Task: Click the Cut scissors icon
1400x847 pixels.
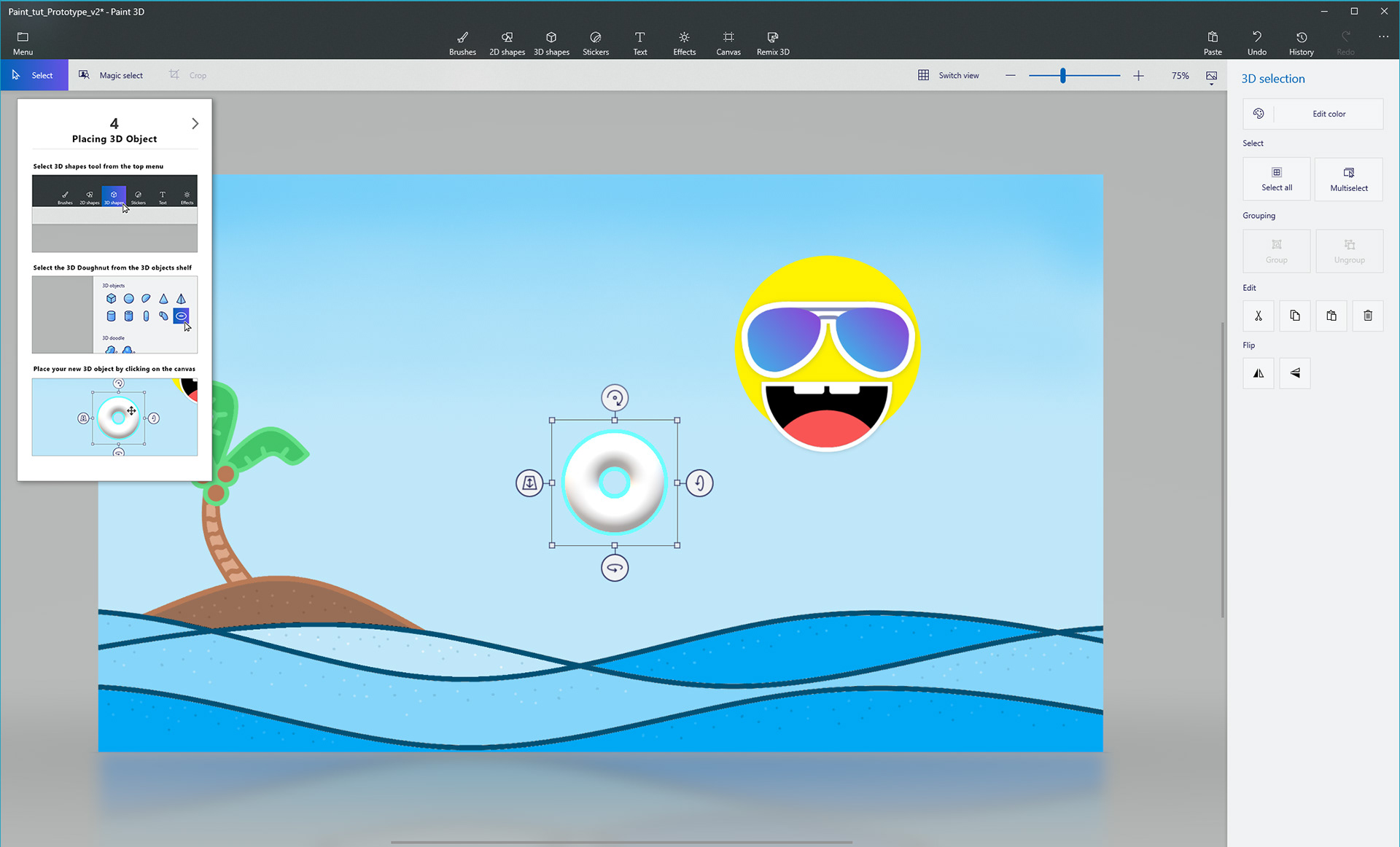Action: click(x=1258, y=316)
